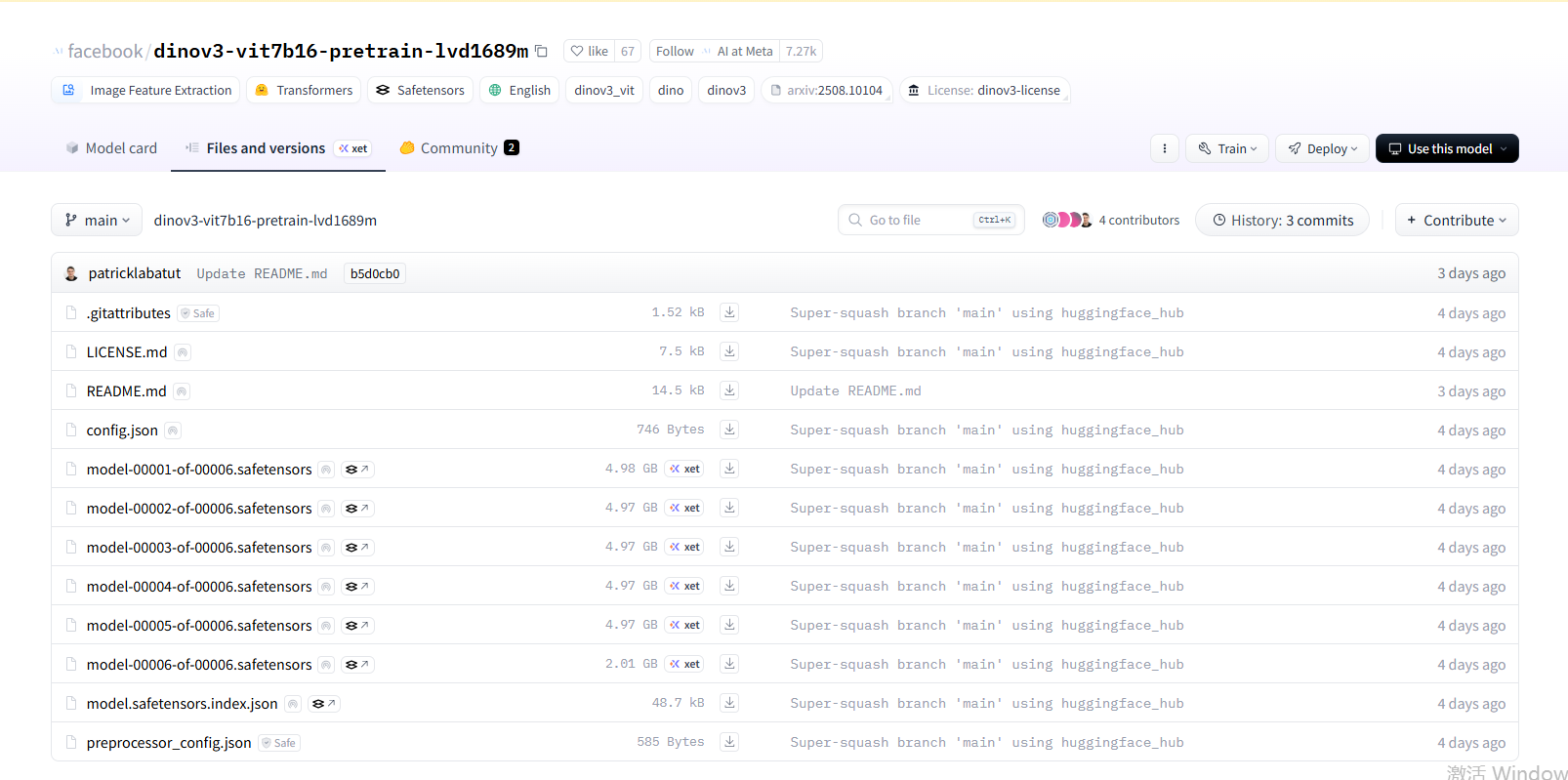The height and width of the screenshot is (780, 1568).
Task: Download the LICENSE.md file
Action: click(729, 351)
